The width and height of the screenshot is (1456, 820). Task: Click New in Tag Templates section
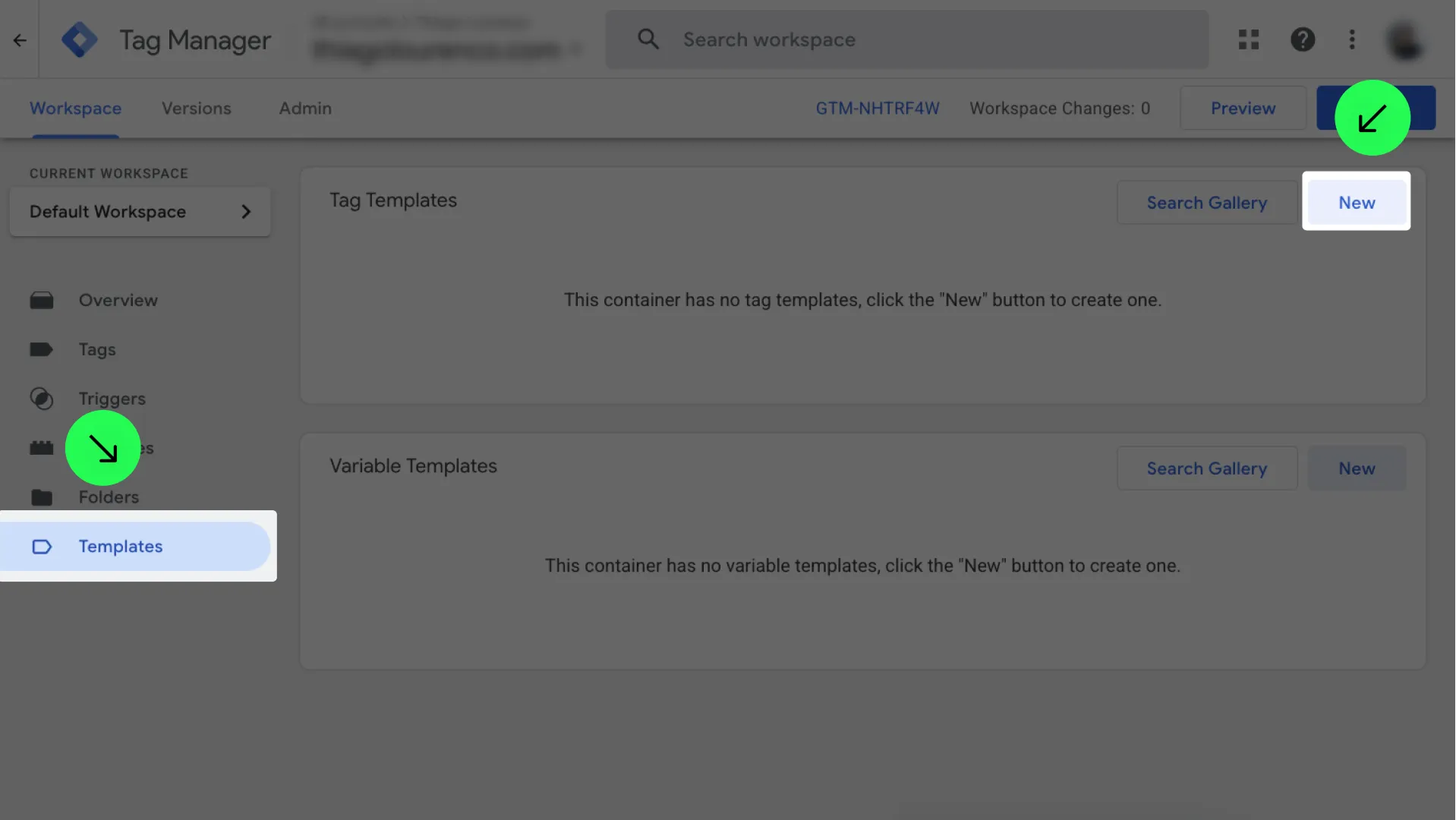click(1357, 203)
